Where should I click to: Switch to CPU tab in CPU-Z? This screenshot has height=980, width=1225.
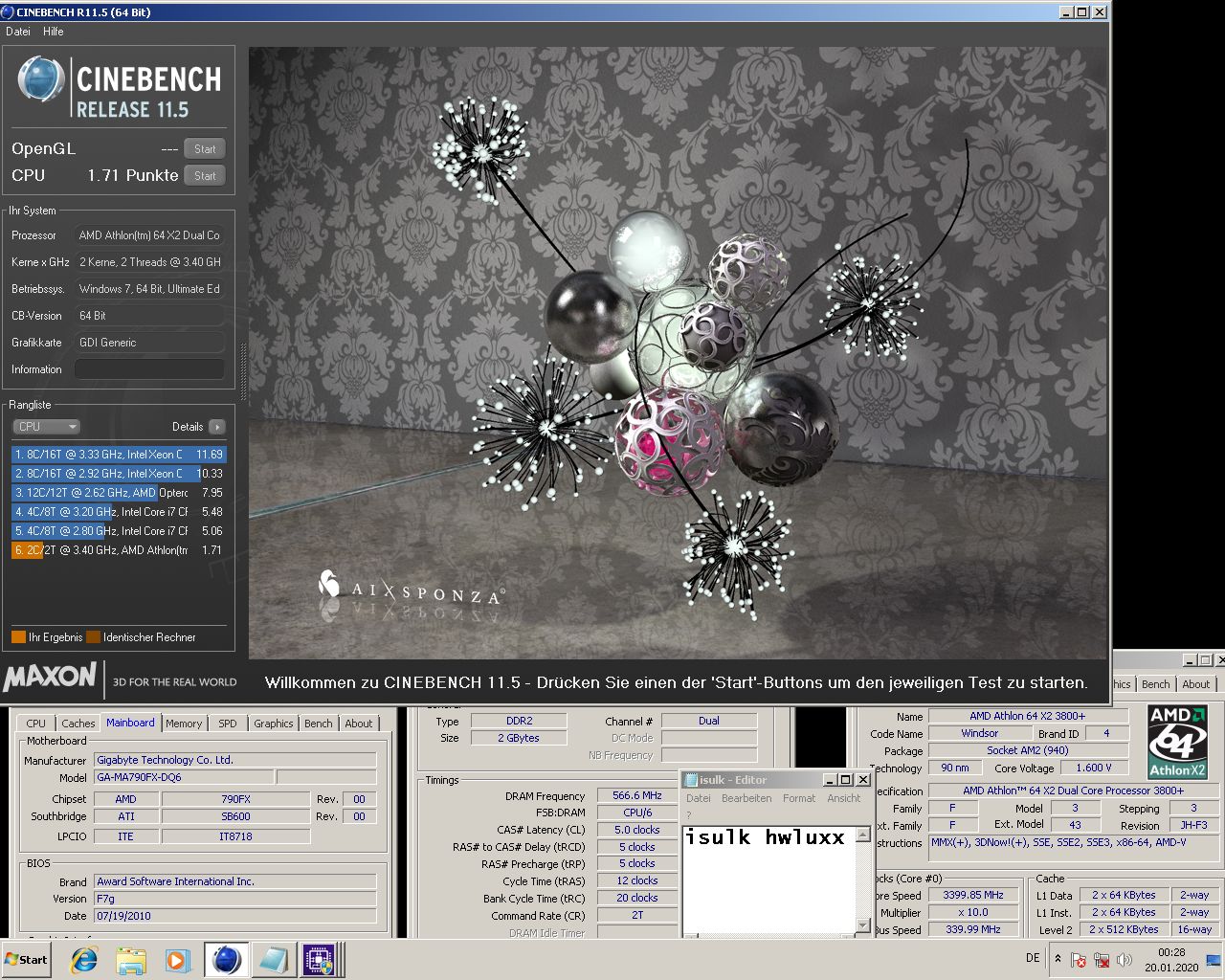point(36,724)
